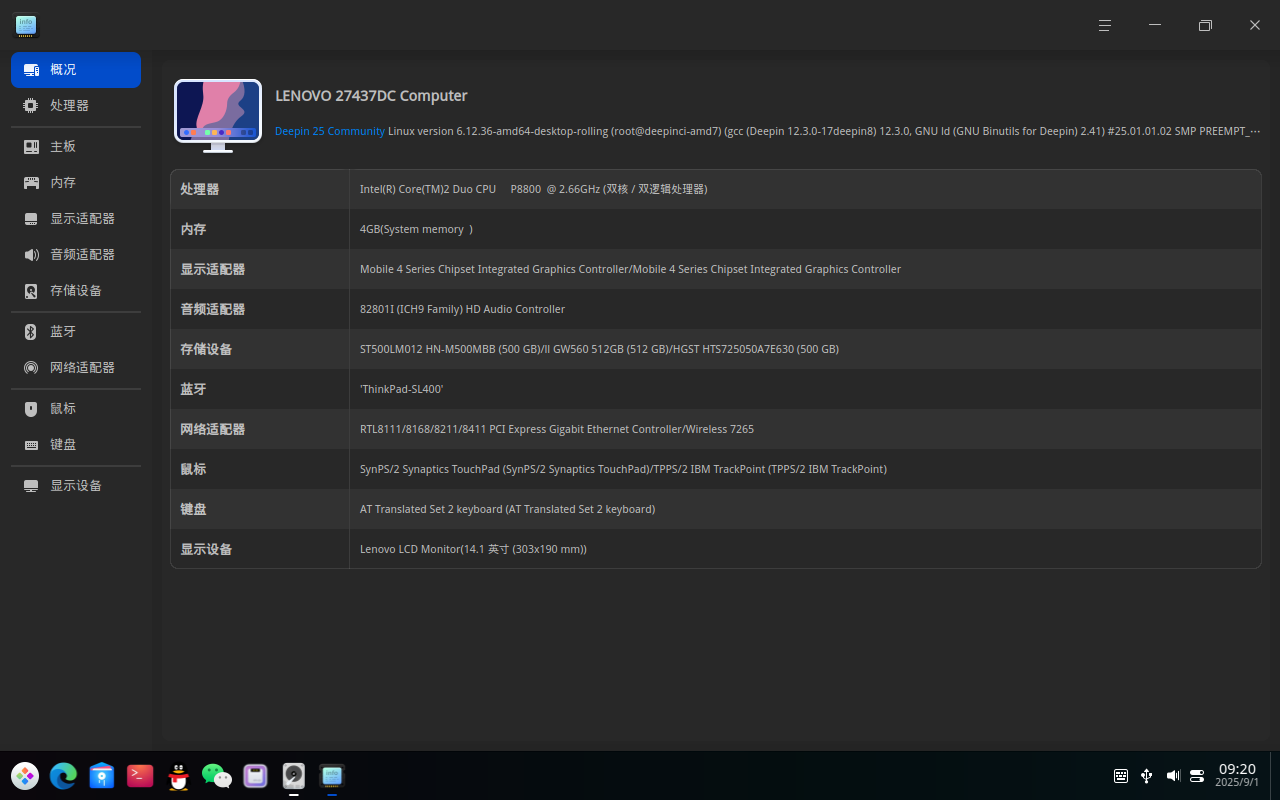Open the hamburger main menu

click(x=1105, y=25)
